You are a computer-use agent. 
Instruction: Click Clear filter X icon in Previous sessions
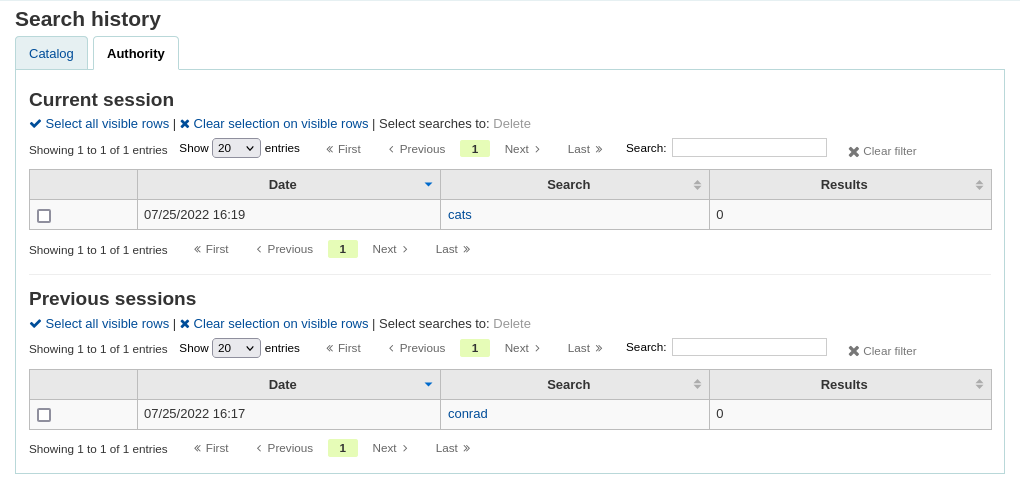pyautogui.click(x=854, y=351)
